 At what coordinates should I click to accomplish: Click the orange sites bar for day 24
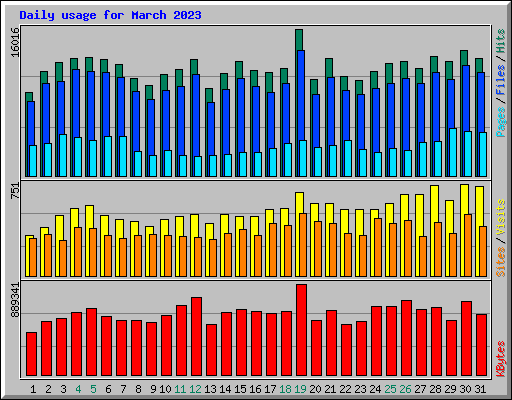pos(378,247)
